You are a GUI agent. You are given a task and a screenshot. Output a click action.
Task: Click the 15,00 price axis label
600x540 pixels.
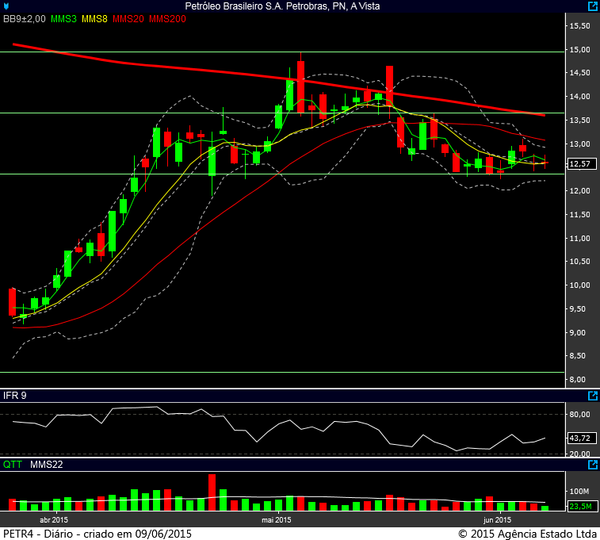579,50
